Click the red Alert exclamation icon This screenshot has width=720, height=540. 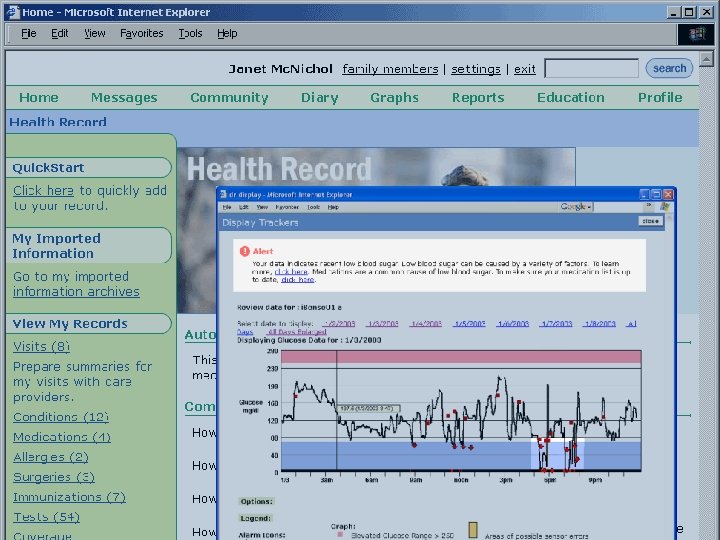[244, 251]
